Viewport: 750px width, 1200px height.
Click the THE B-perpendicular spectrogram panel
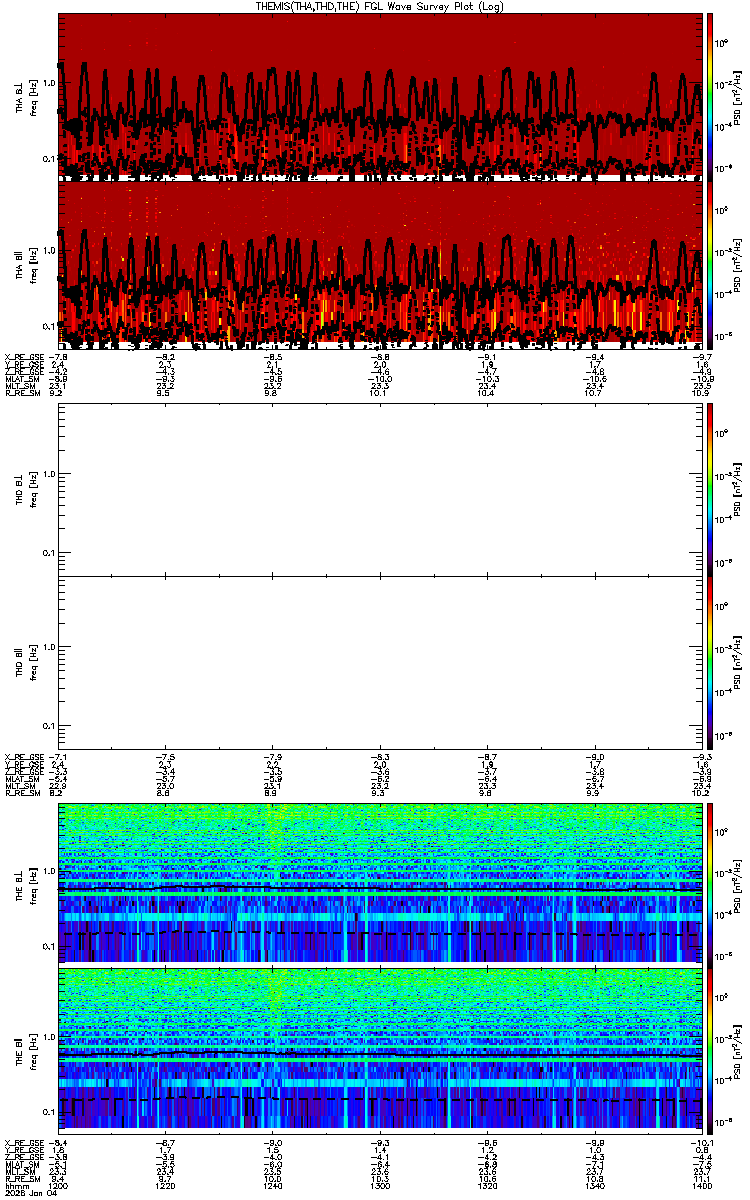tap(381, 884)
